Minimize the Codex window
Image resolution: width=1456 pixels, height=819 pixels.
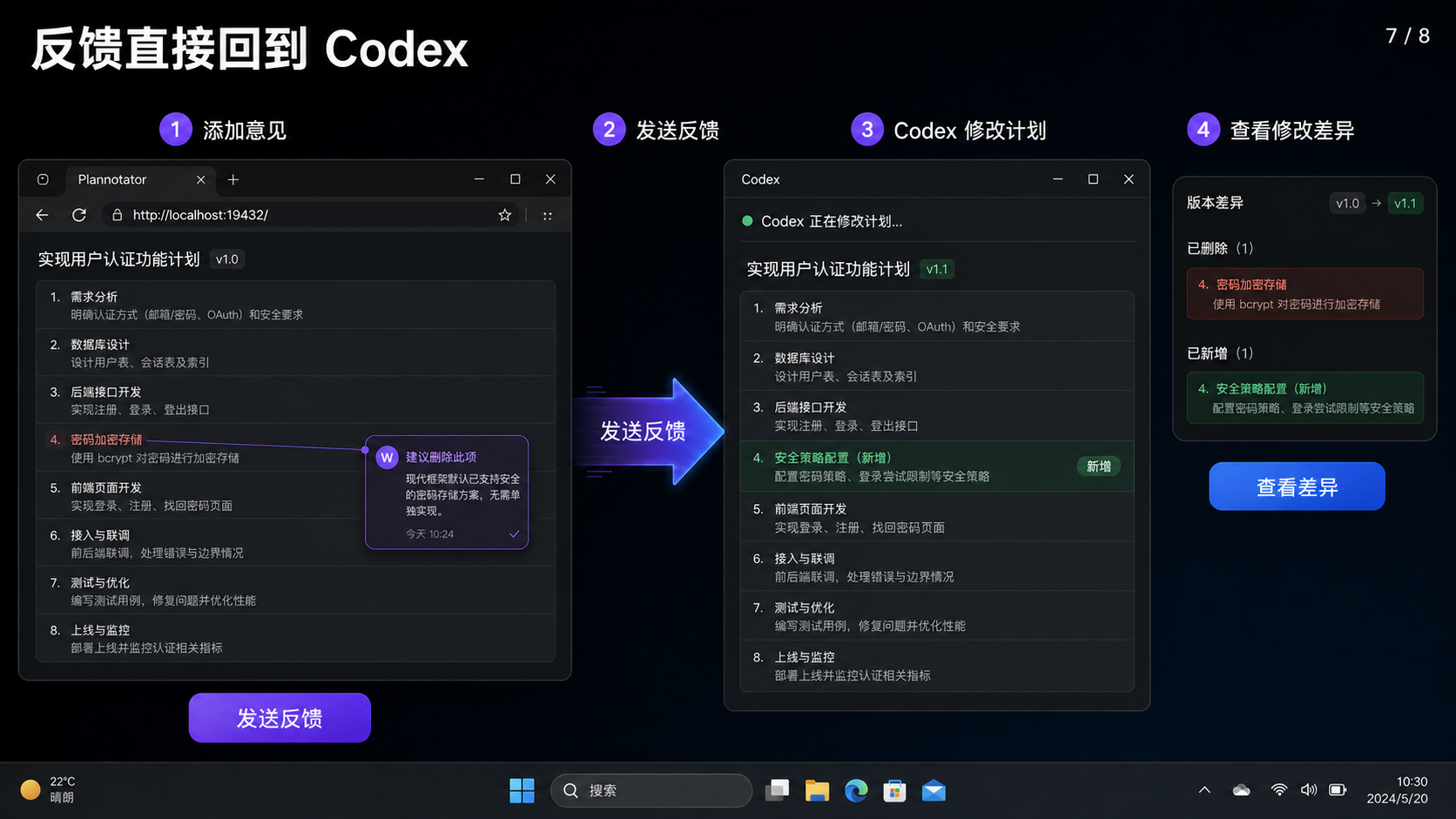1058,179
